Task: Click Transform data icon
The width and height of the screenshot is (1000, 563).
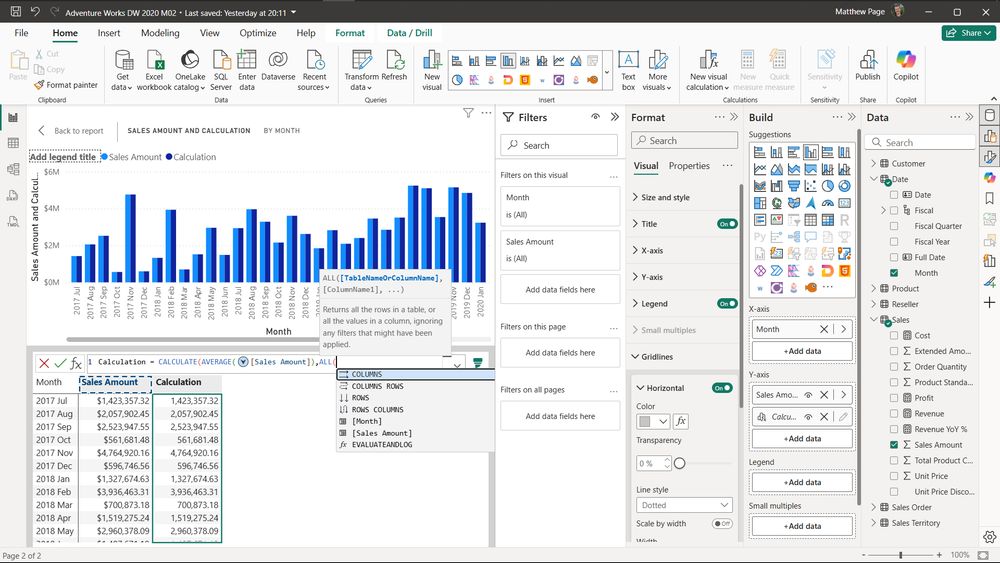Action: (361, 61)
